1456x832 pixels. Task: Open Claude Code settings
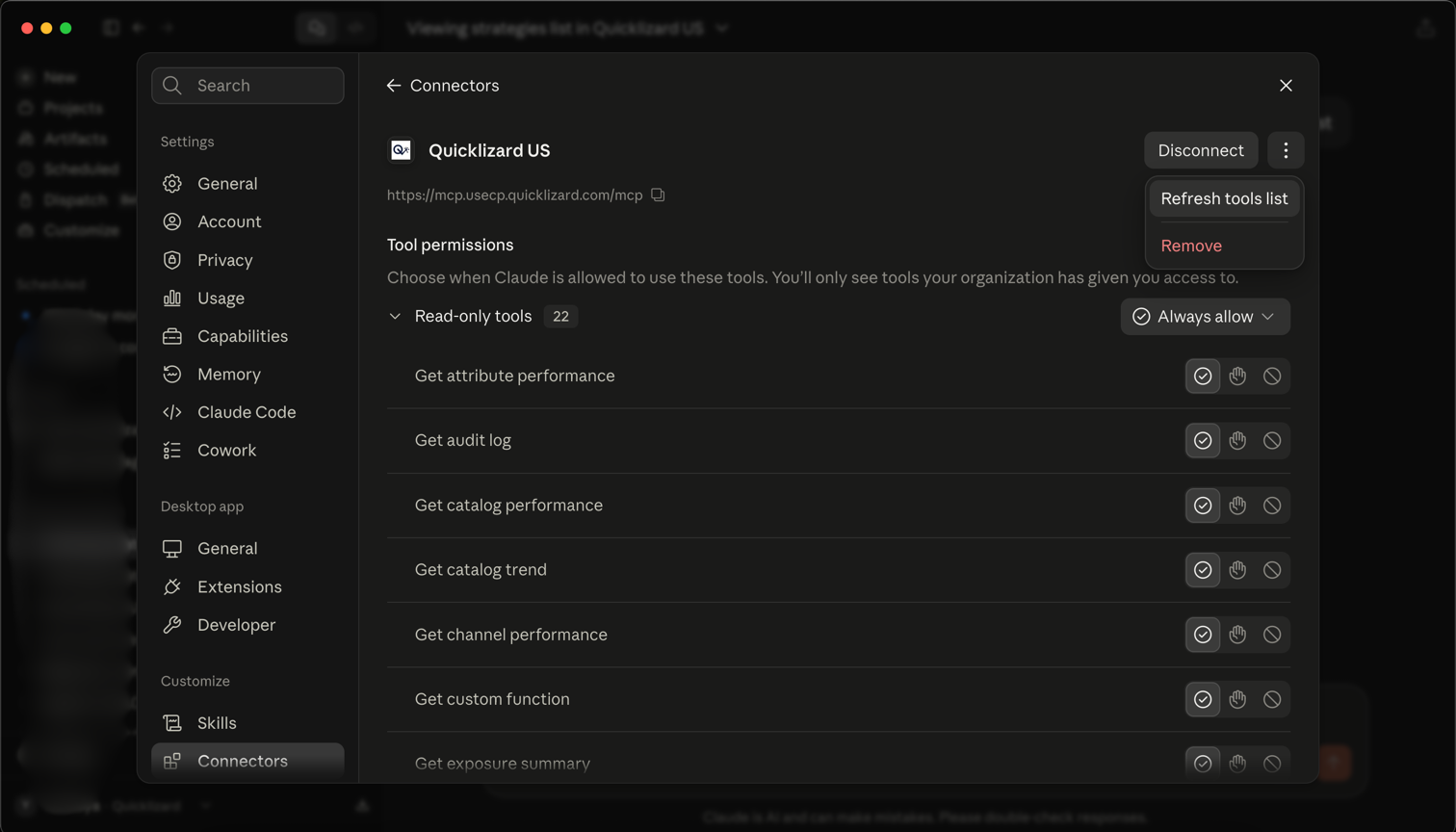tap(247, 412)
